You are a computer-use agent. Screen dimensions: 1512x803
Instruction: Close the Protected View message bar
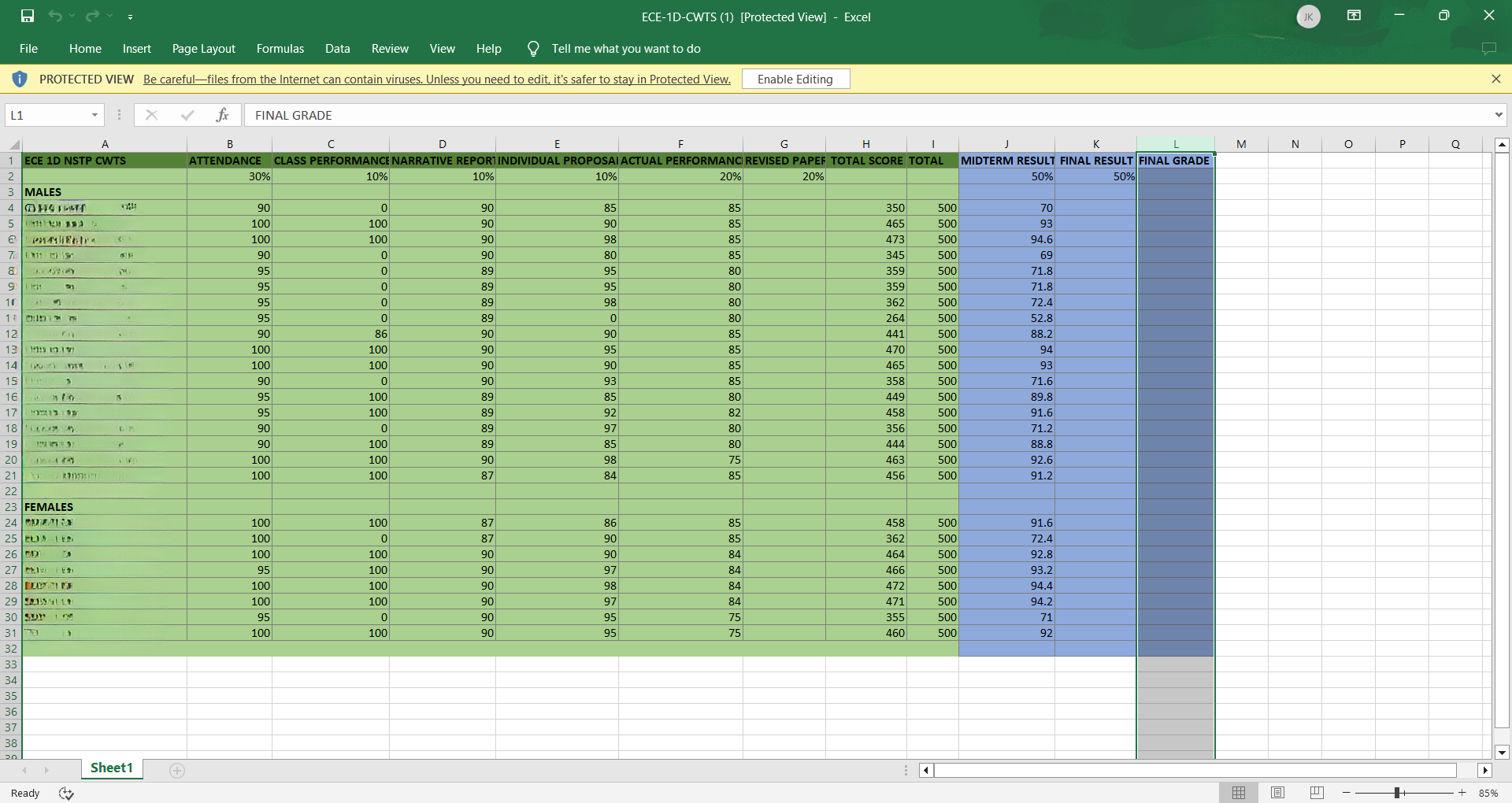click(1496, 79)
